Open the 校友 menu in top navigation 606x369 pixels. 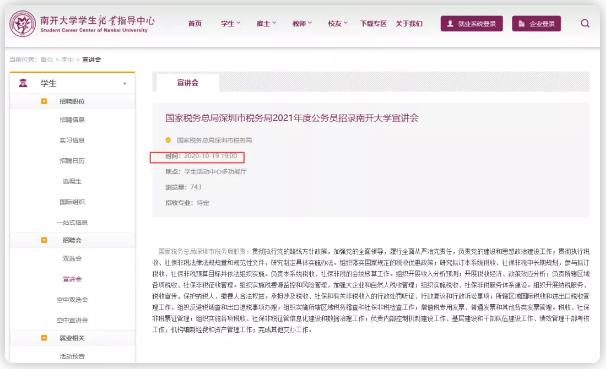337,24
